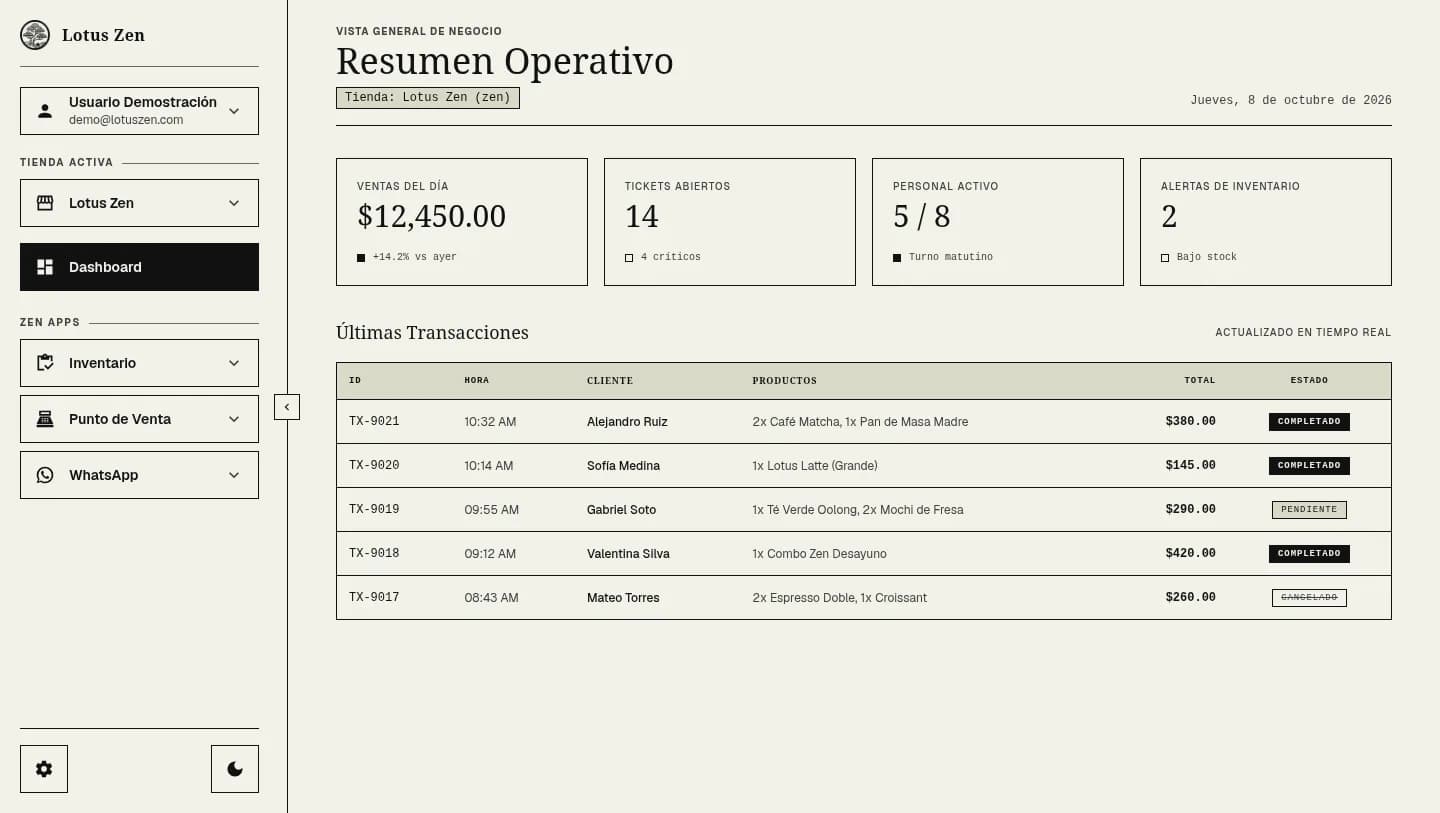Expand the Inventario menu chevron
Screen dimensions: 1440x813
click(x=234, y=363)
